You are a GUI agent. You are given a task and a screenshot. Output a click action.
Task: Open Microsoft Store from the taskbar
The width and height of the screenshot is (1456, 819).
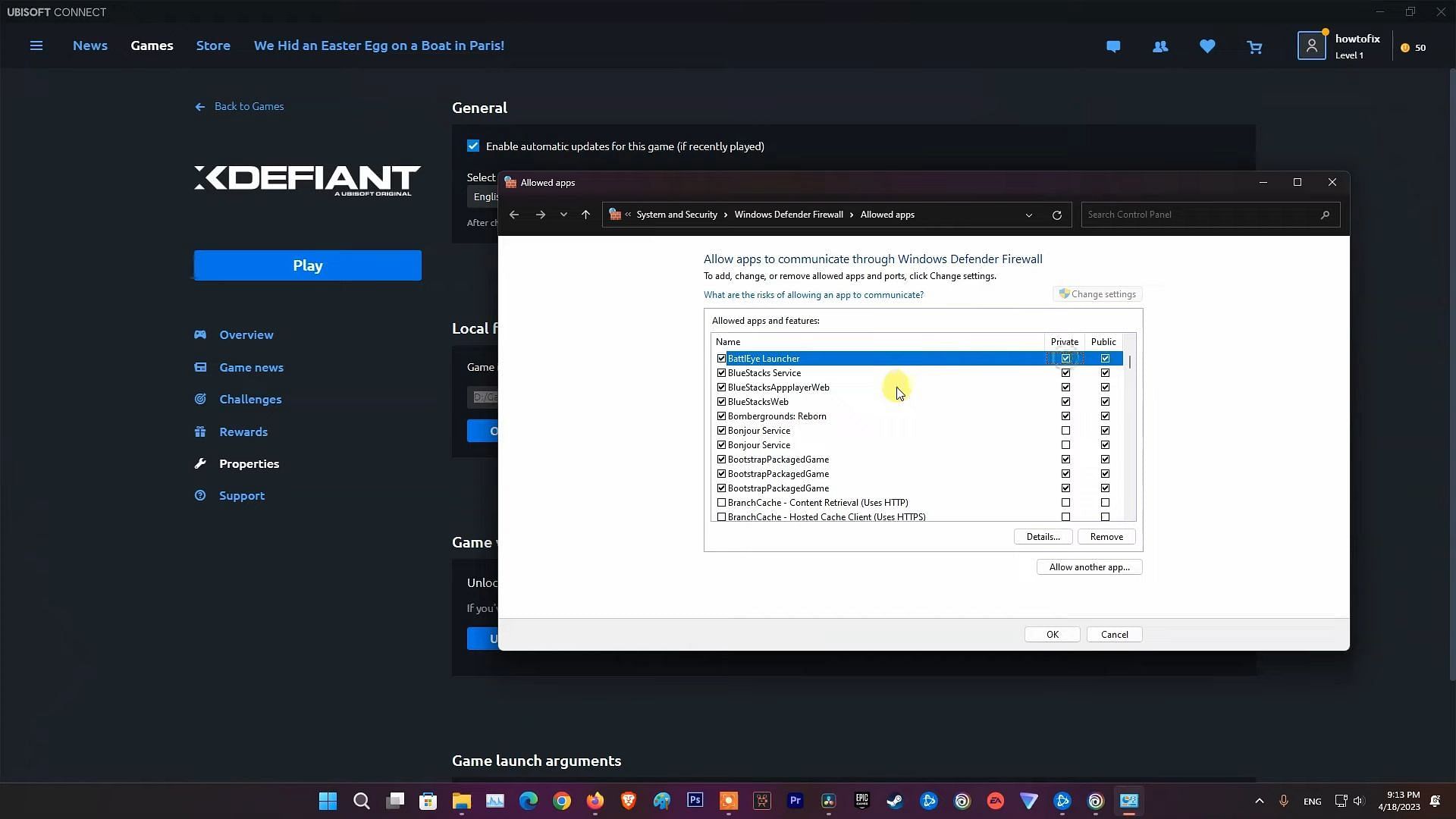click(x=428, y=801)
